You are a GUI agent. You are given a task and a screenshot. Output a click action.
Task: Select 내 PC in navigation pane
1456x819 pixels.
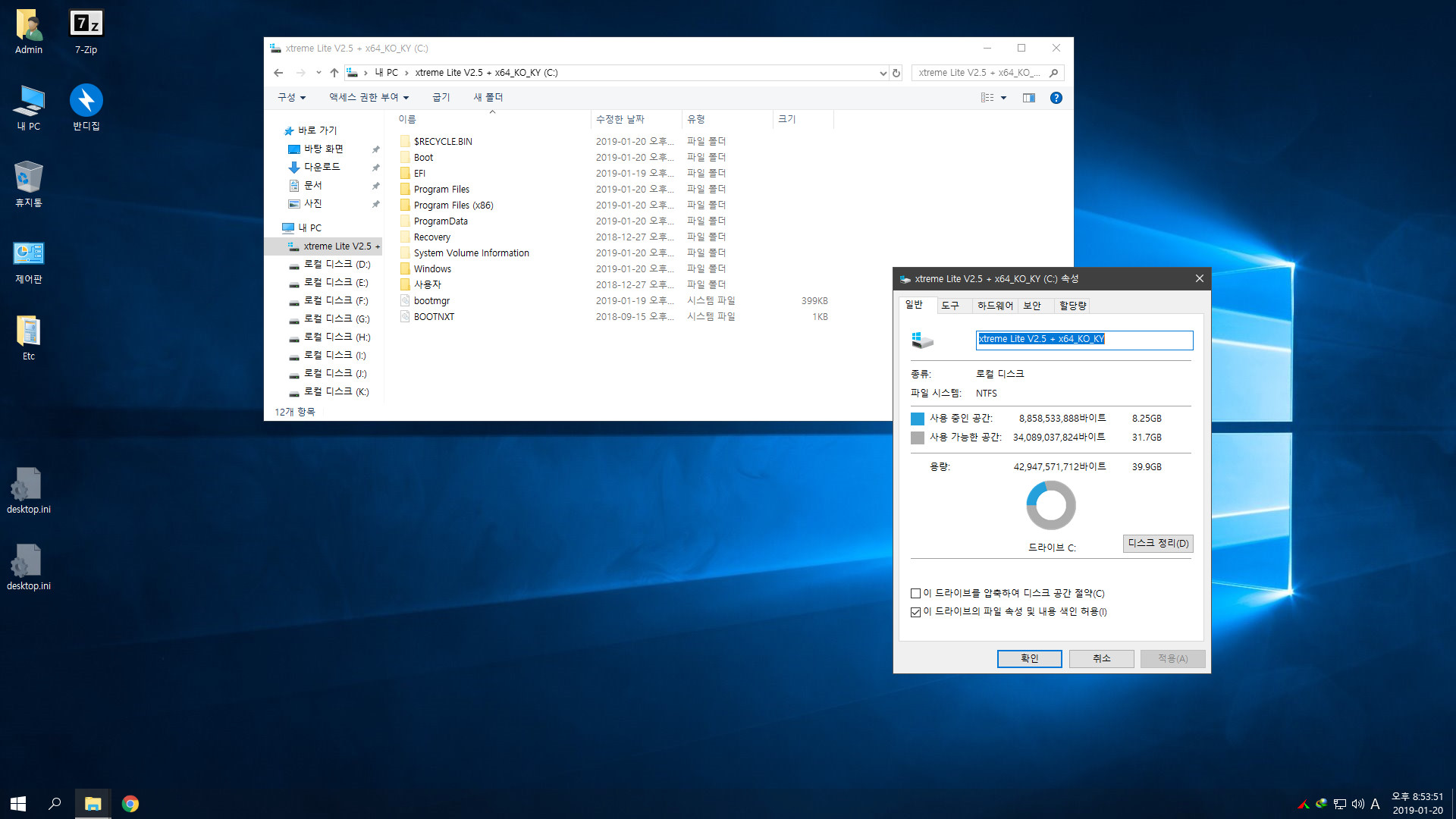310,228
